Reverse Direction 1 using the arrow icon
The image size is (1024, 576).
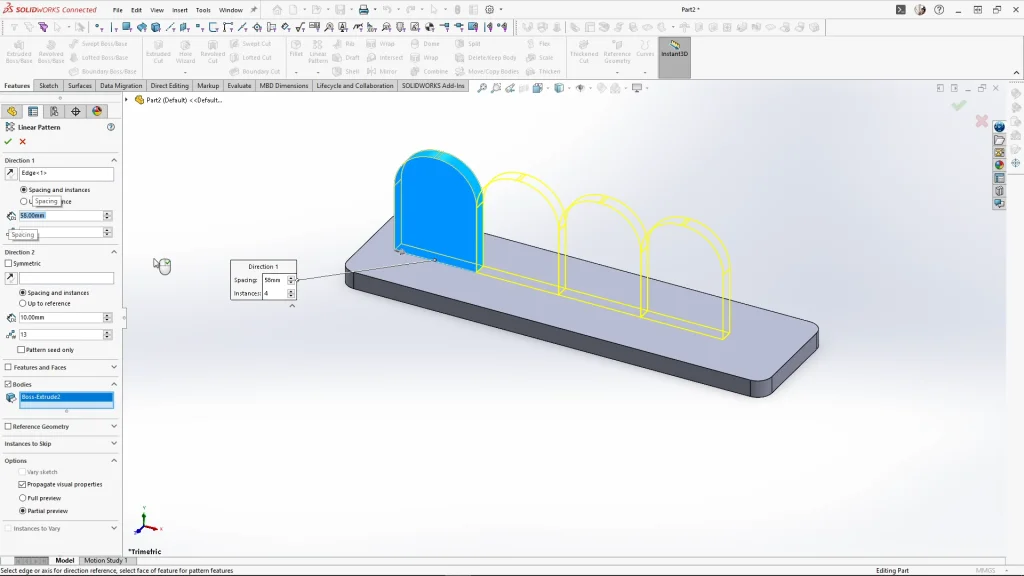click(11, 174)
